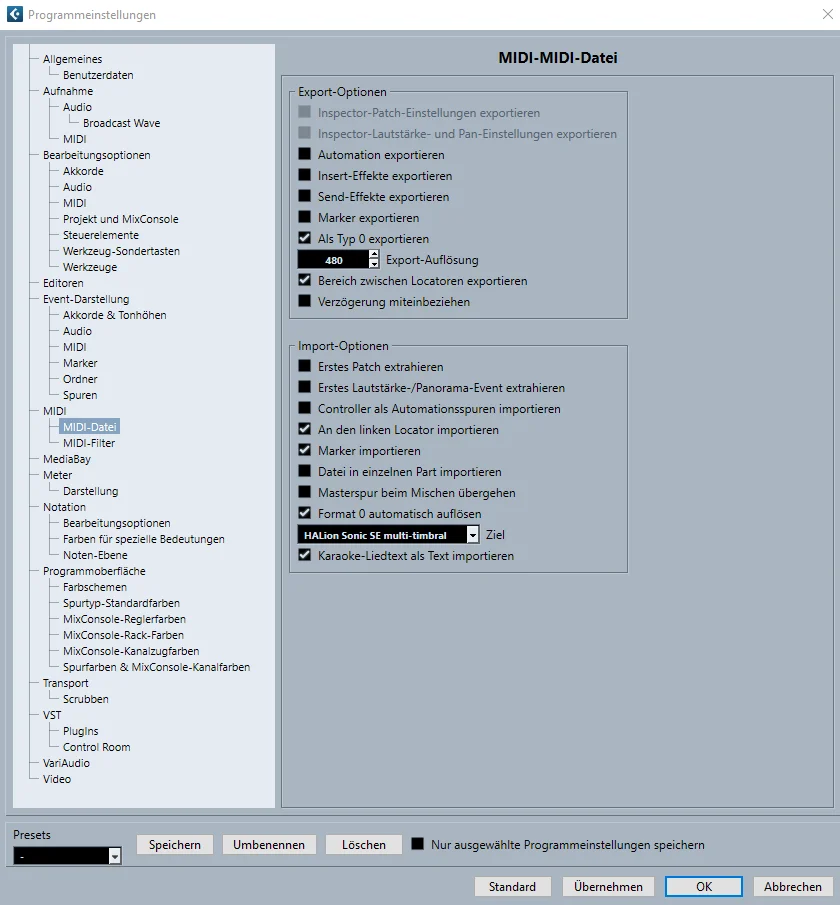Decrease Export-Auflösung with the down arrow
Screen dimensions: 840x905
click(374, 264)
